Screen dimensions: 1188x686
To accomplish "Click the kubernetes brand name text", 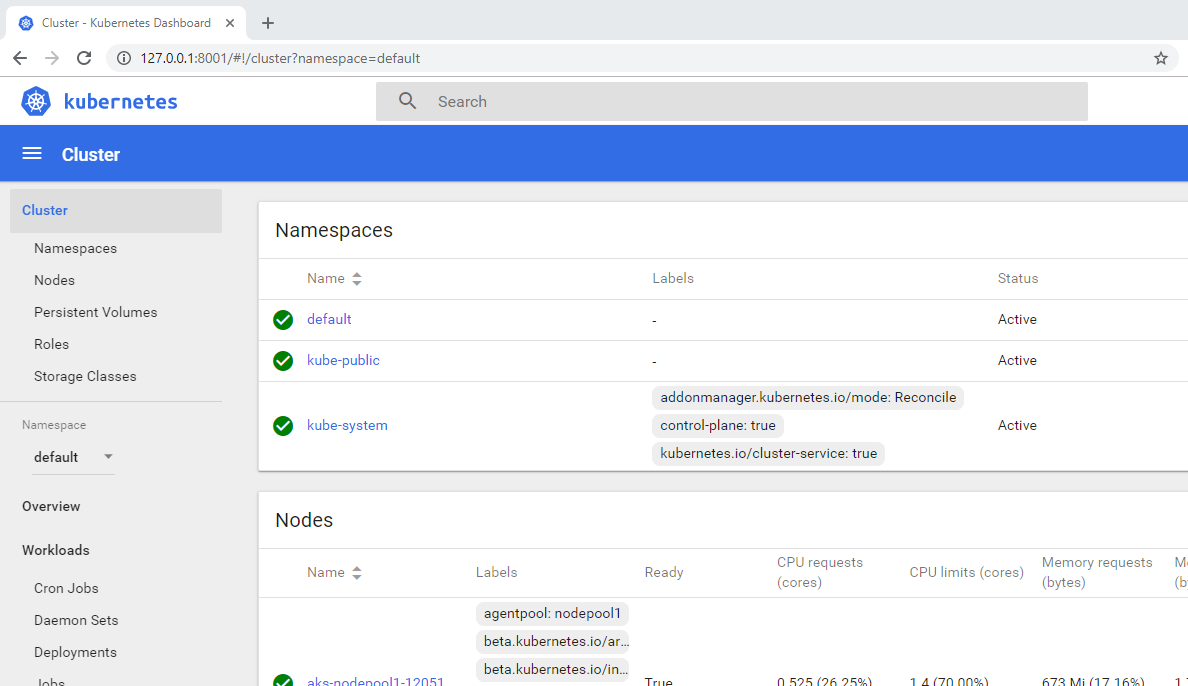I will click(120, 102).
